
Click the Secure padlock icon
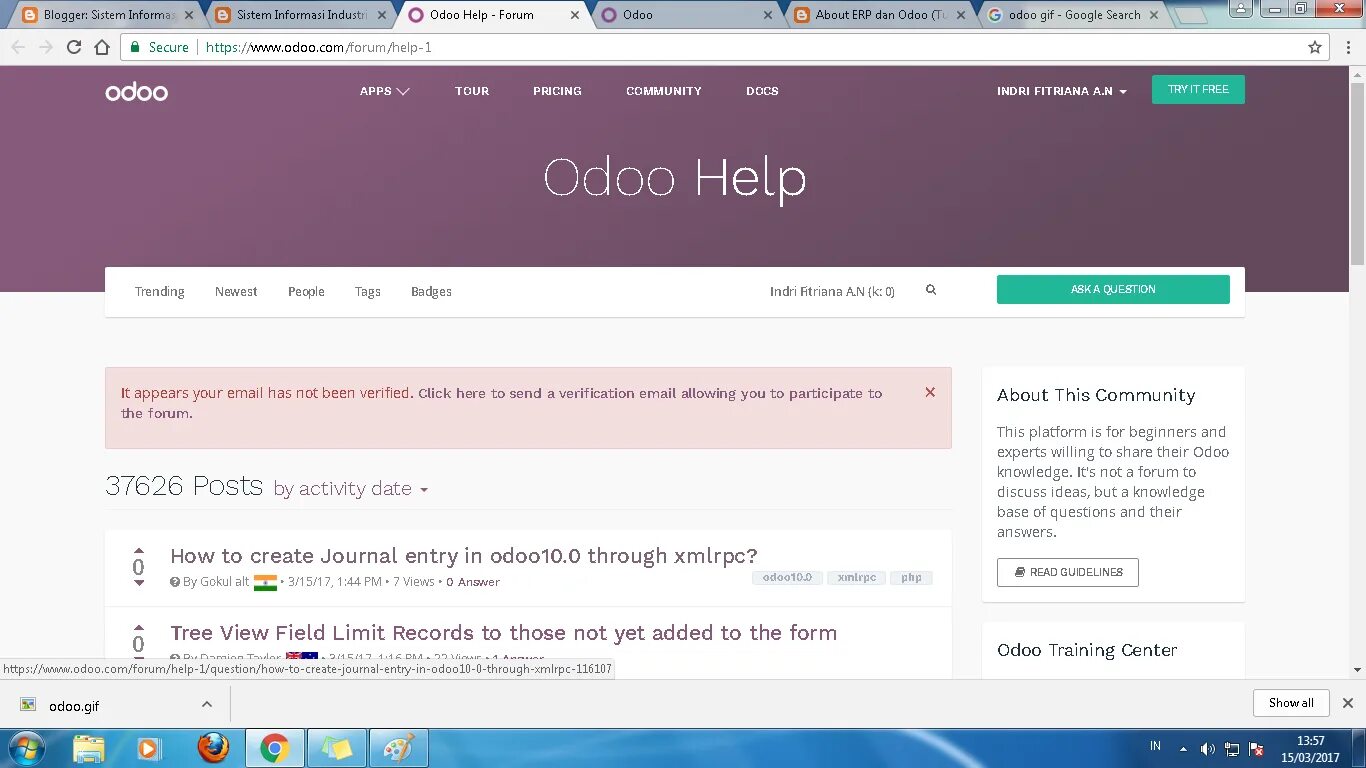pyautogui.click(x=135, y=47)
